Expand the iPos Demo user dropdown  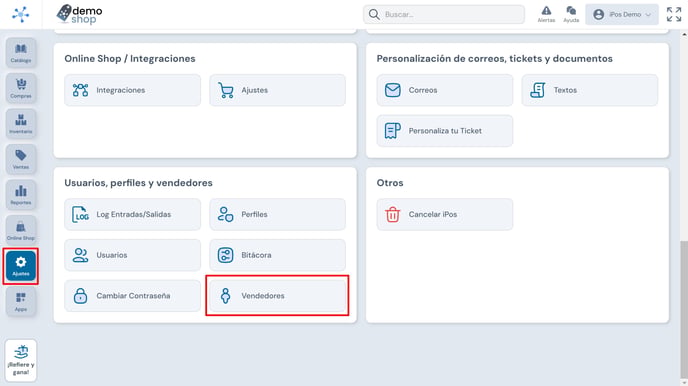coord(622,14)
